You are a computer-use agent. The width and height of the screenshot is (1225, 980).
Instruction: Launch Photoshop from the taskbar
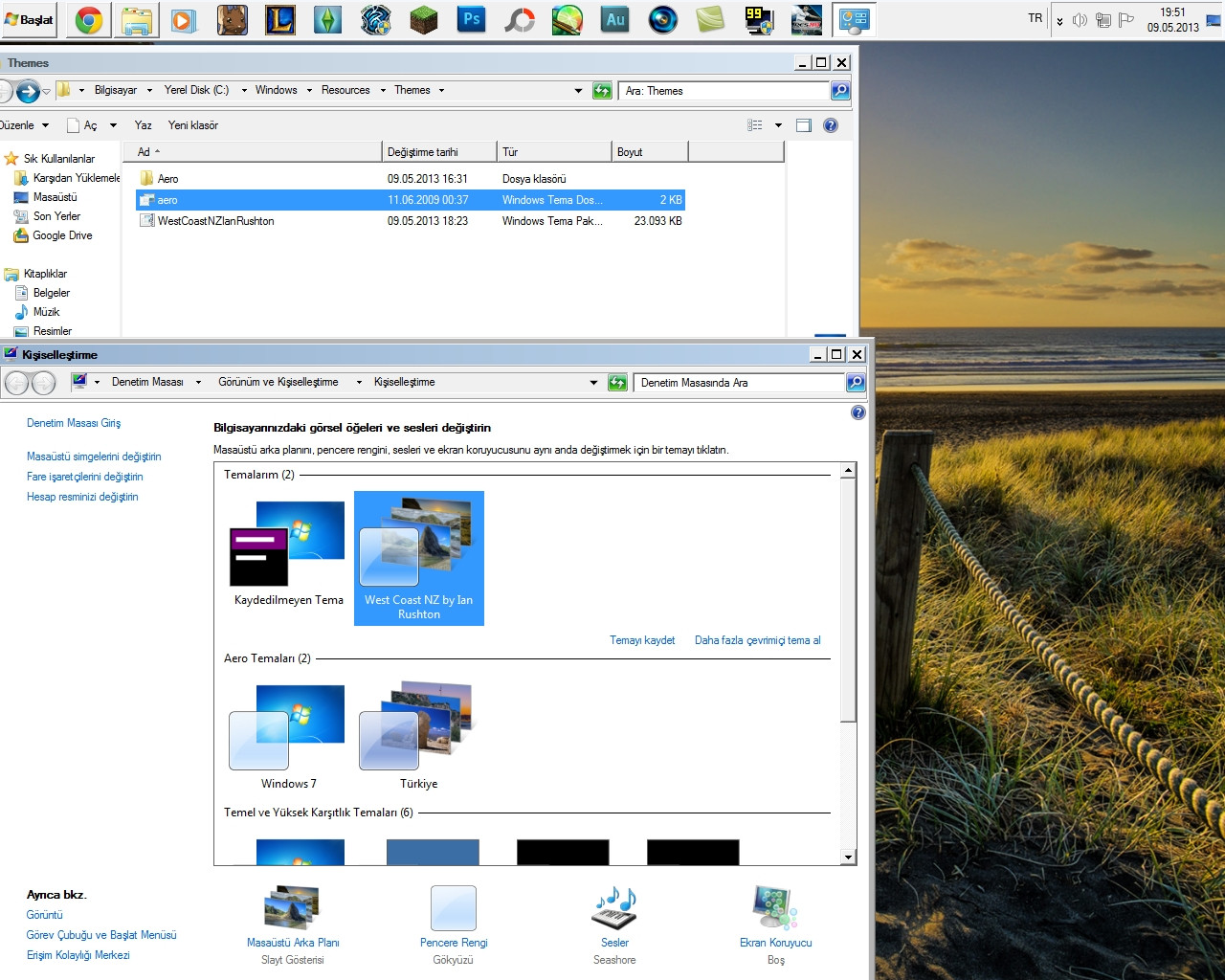pos(472,19)
